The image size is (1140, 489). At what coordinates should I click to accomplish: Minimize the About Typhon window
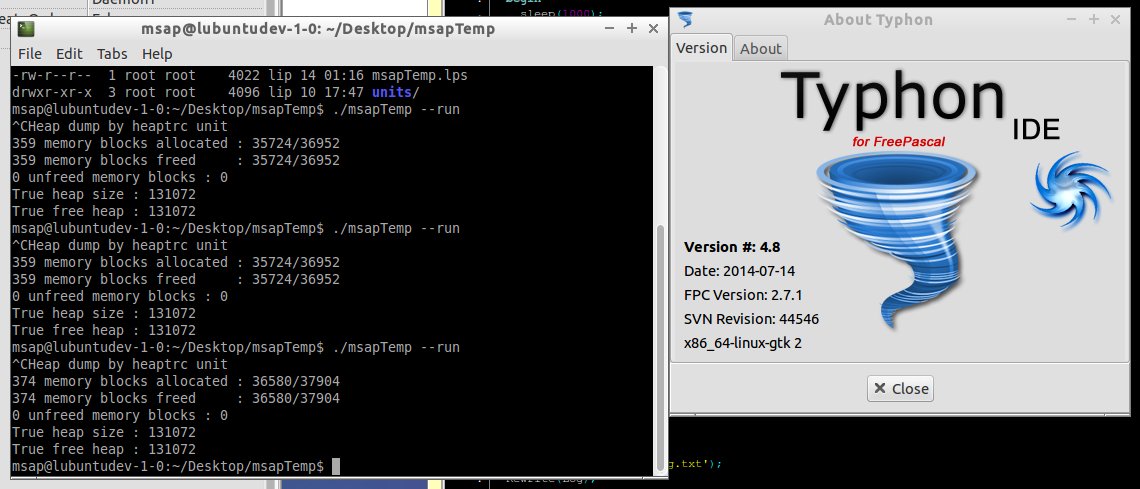[1072, 20]
